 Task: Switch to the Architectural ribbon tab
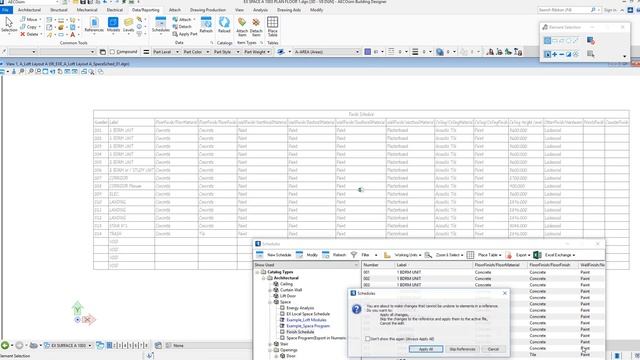[x=29, y=10]
